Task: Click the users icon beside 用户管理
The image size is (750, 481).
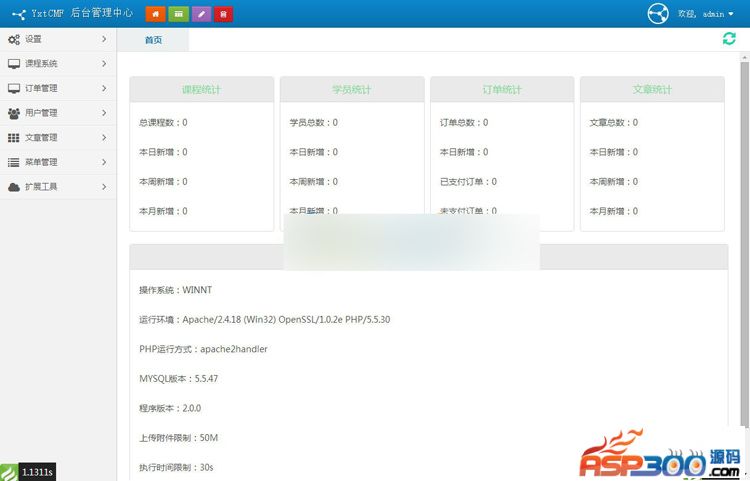Action: pos(14,113)
